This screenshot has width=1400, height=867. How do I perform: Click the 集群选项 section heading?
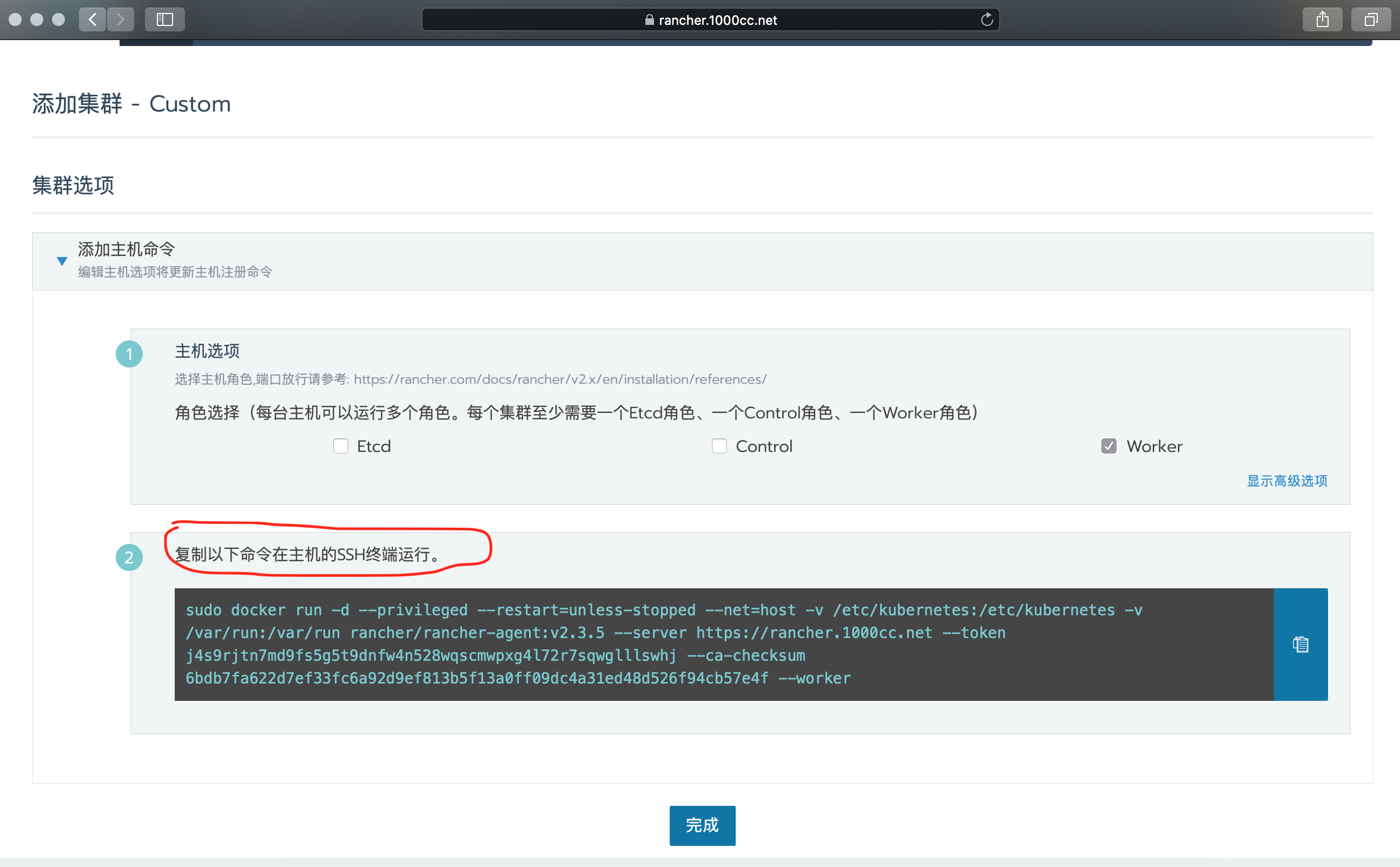(x=74, y=185)
